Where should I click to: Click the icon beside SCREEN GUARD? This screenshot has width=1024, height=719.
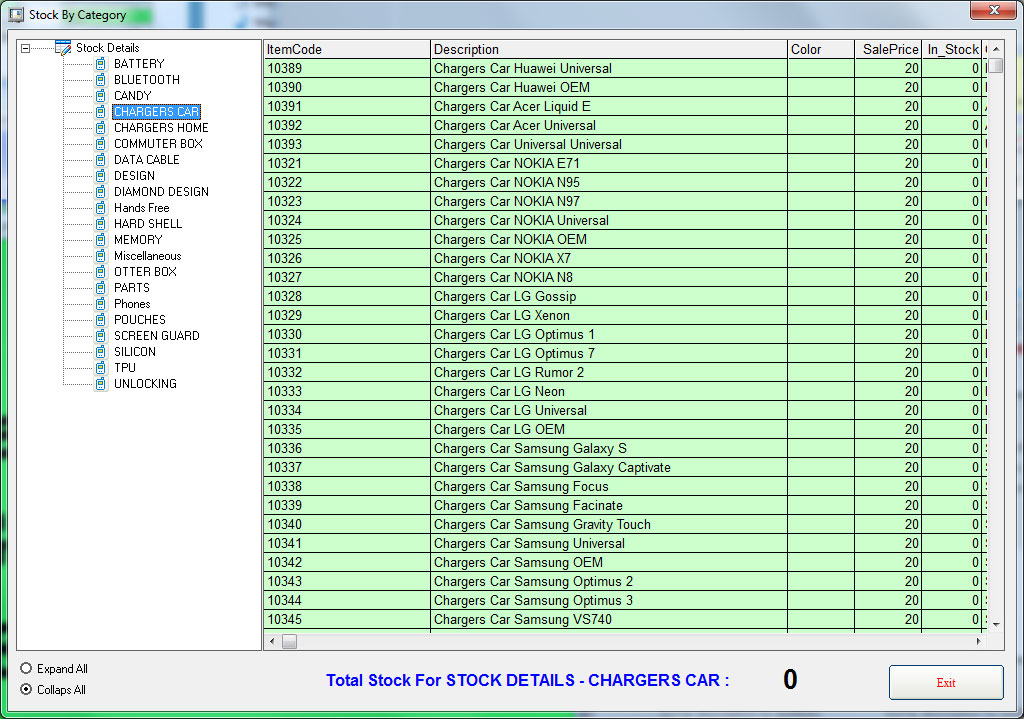101,336
